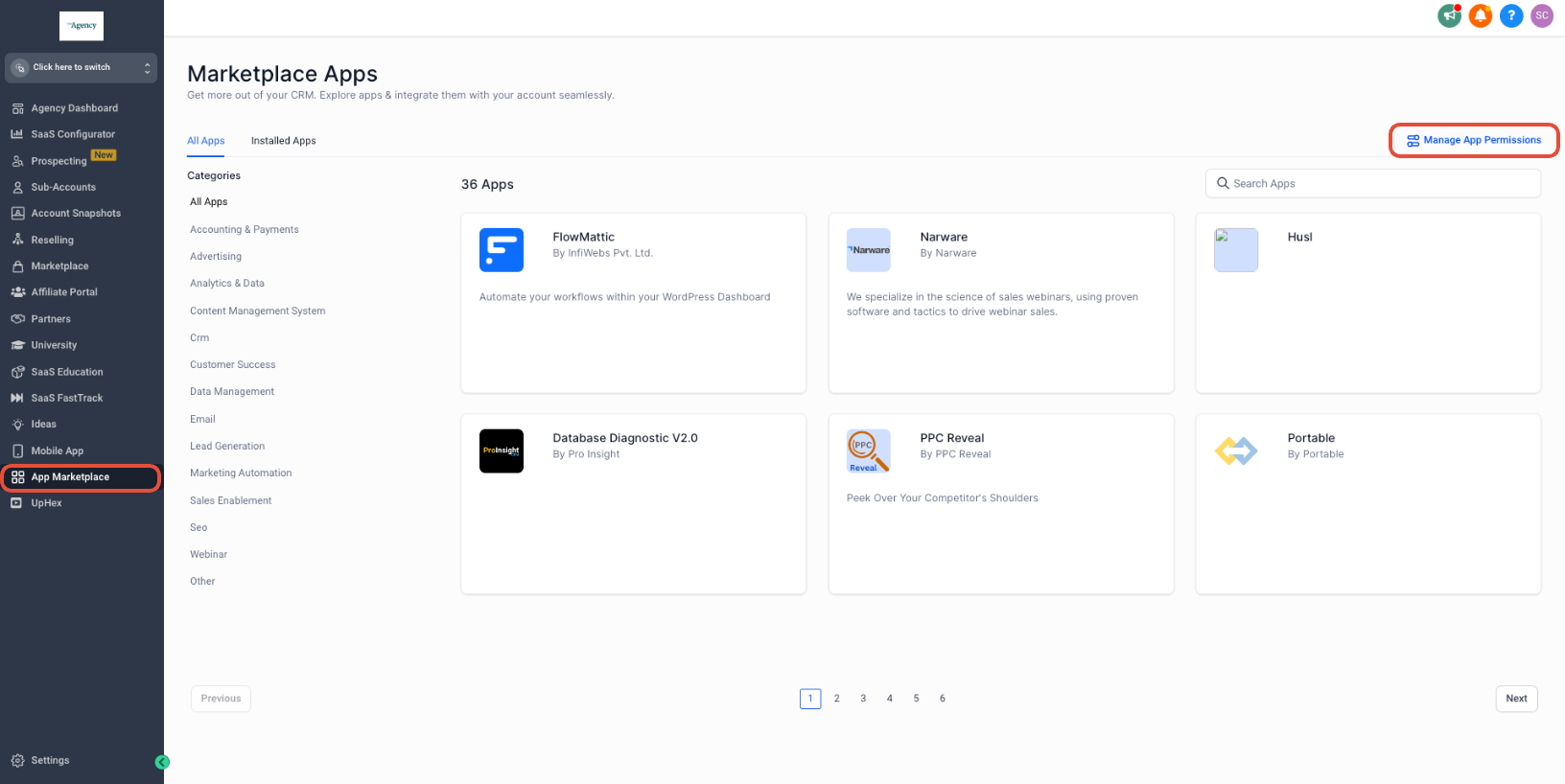
Task: Select the Webinar category
Action: pos(209,555)
